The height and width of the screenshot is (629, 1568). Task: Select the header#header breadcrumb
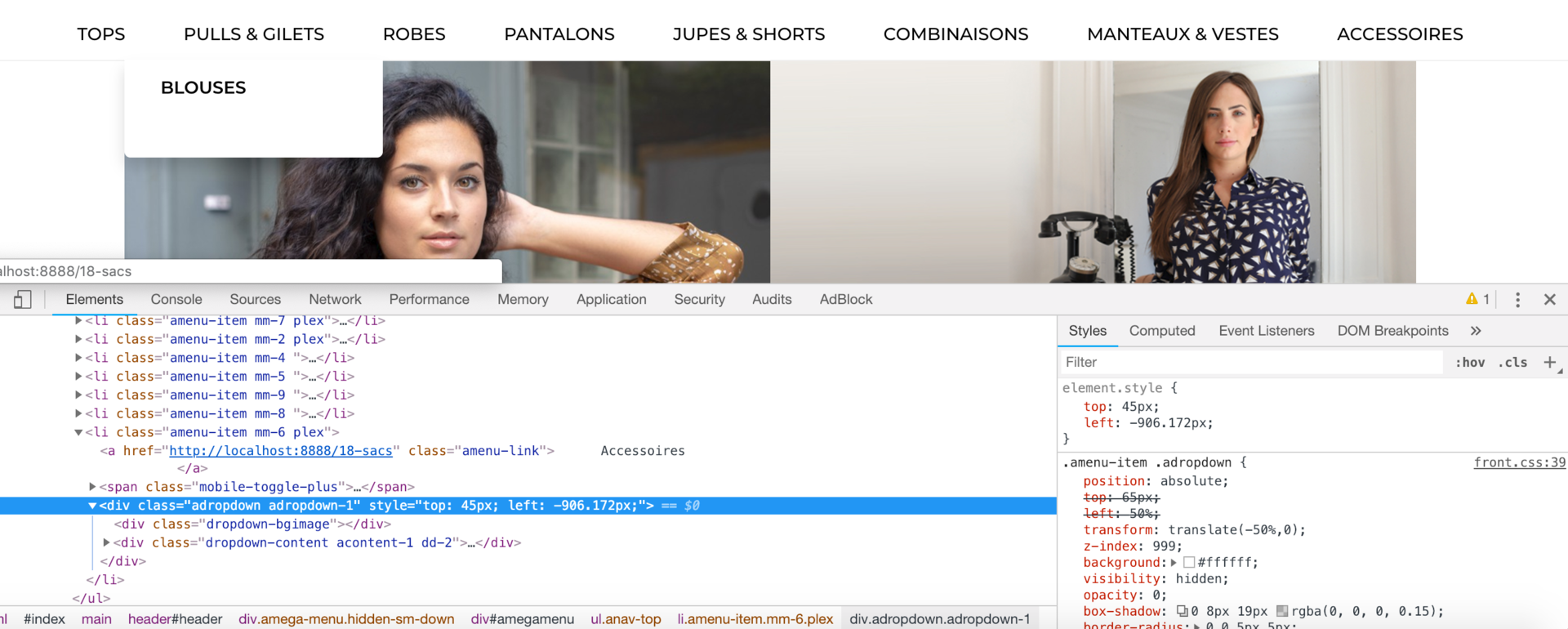(175, 619)
